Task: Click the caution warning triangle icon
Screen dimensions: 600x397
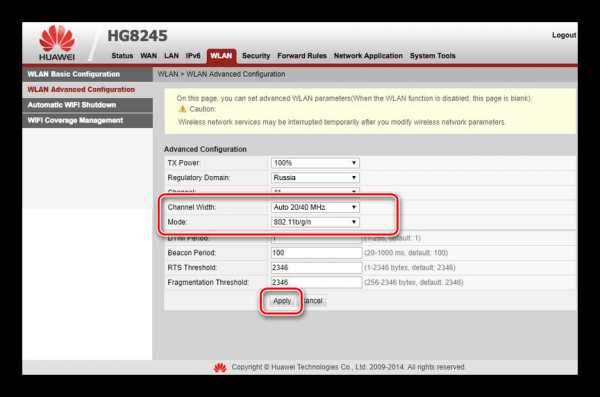Action: 183,109
